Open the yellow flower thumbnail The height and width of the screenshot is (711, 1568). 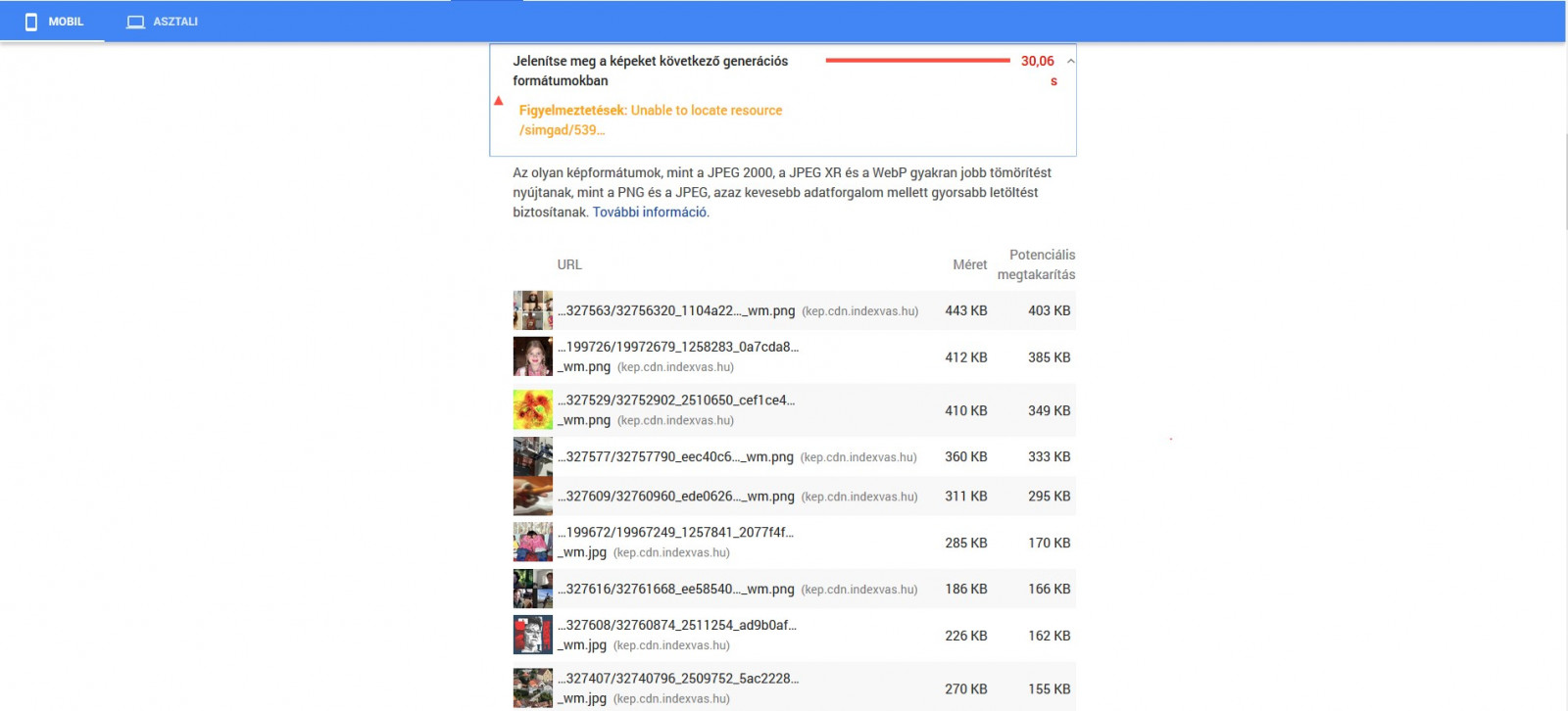[x=533, y=410]
